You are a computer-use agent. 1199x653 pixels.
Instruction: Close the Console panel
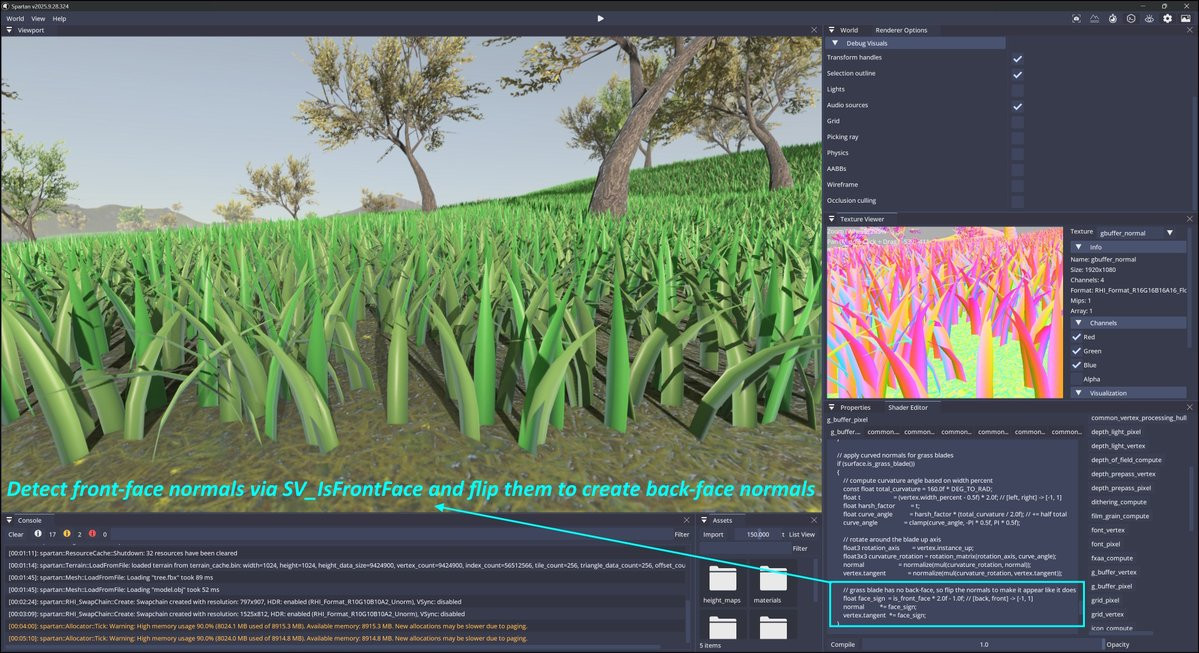(x=686, y=520)
